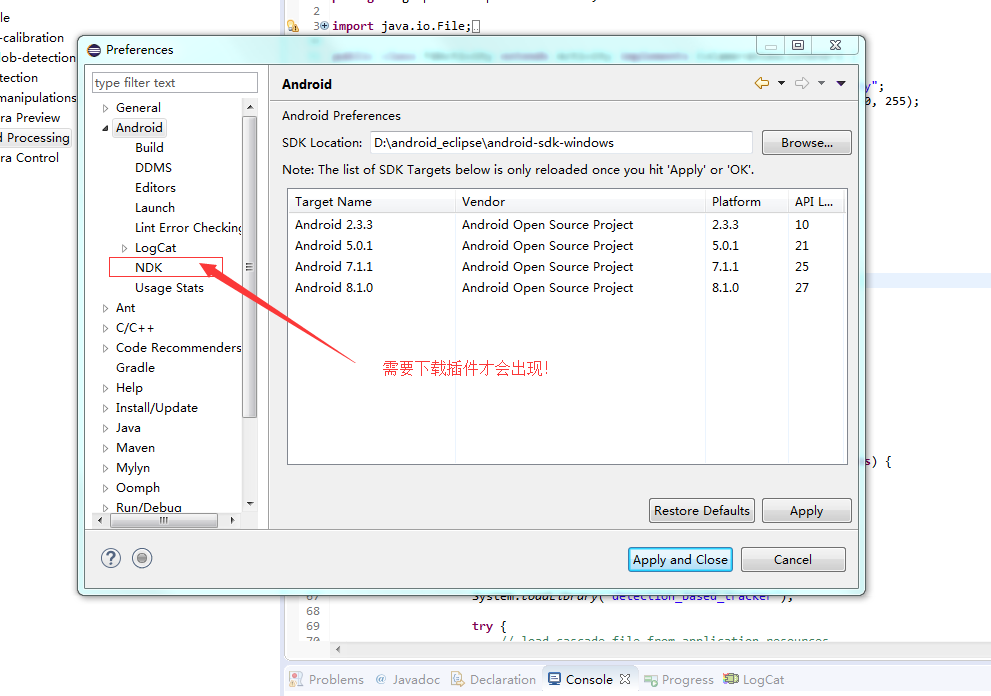
Task: Switch to the Progress tab in Eclipse
Action: coord(679,679)
